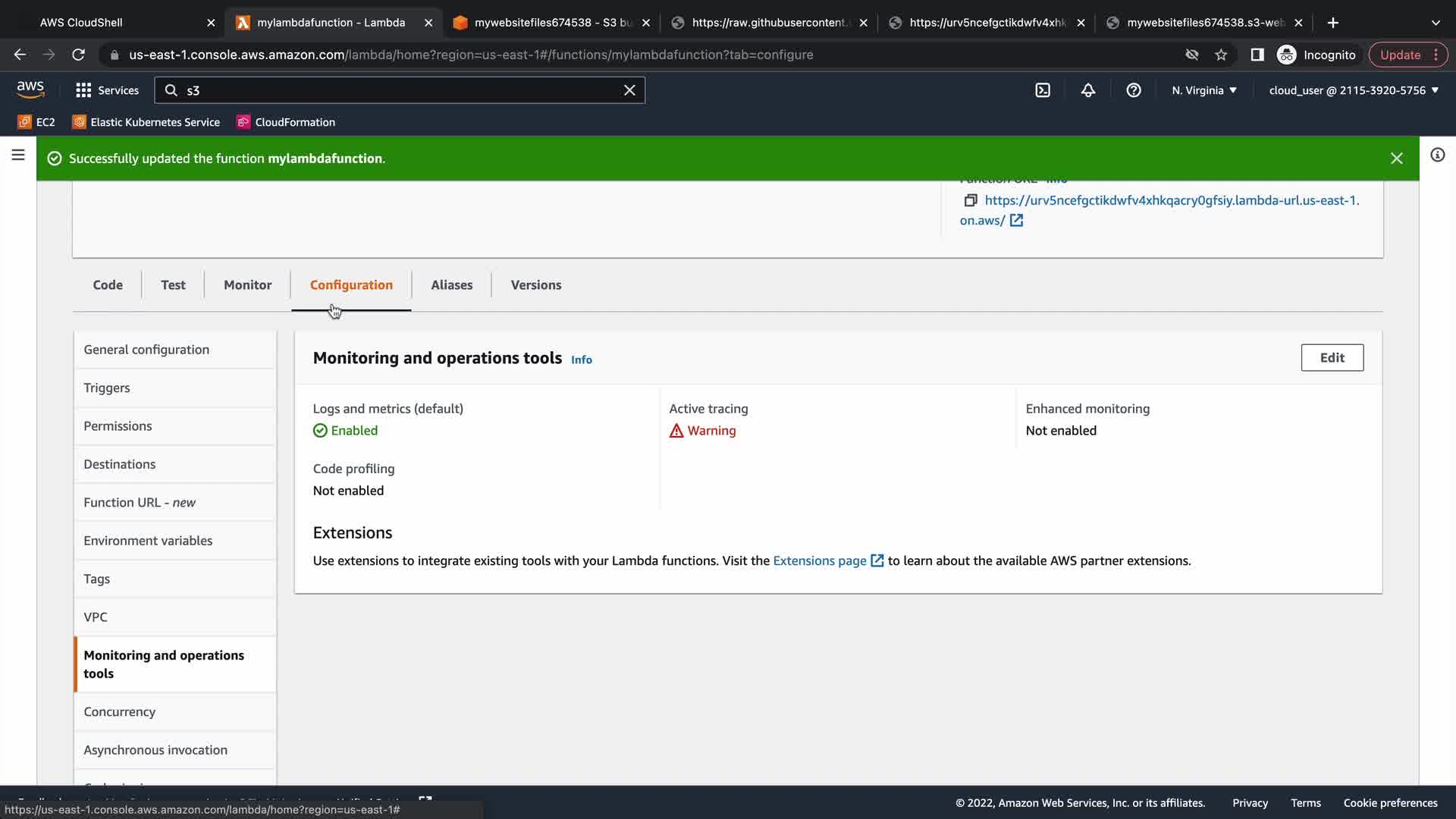
Task: Clear the s3 search text
Action: point(629,90)
